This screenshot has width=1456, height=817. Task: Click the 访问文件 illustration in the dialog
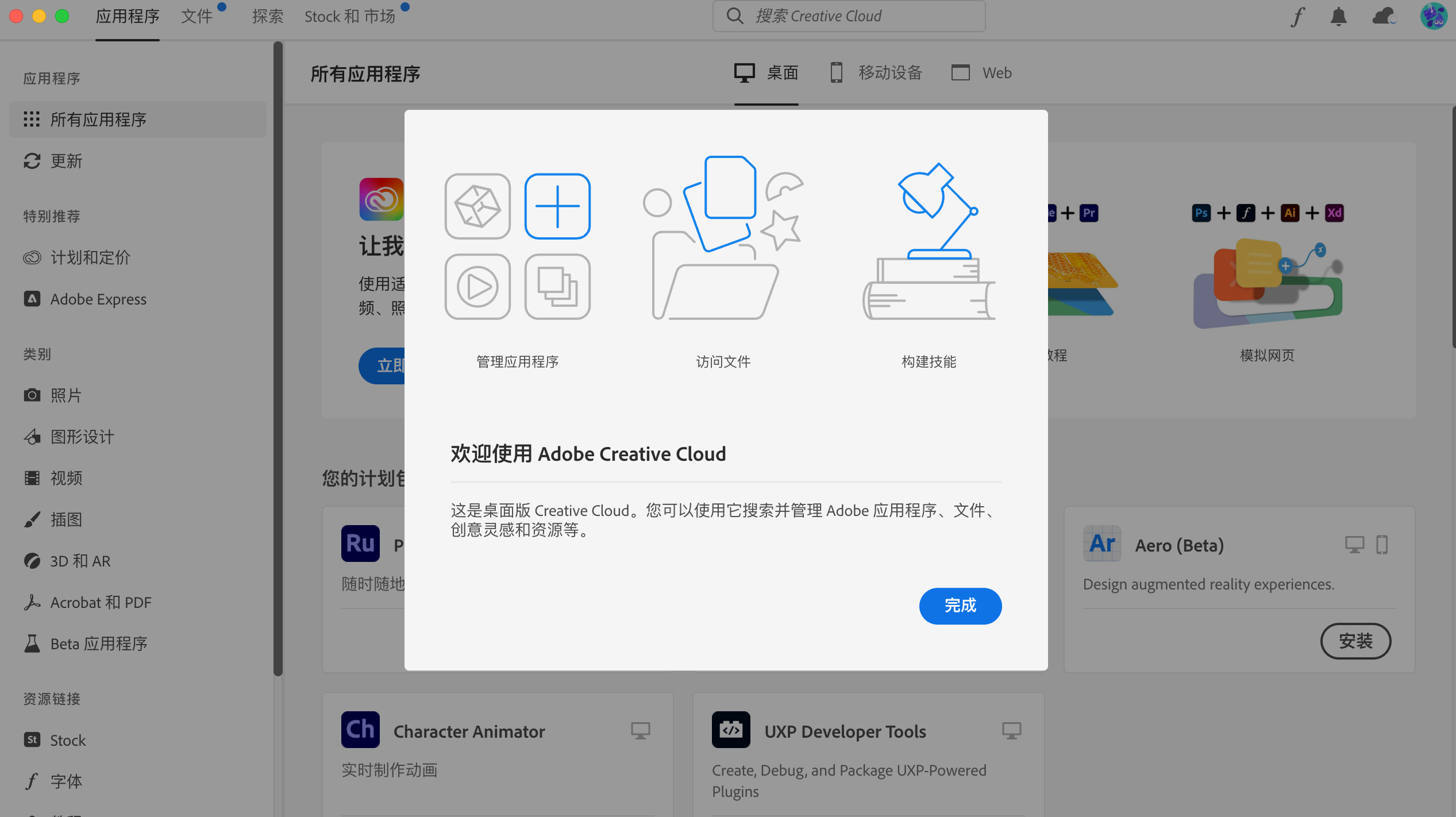[x=723, y=238]
